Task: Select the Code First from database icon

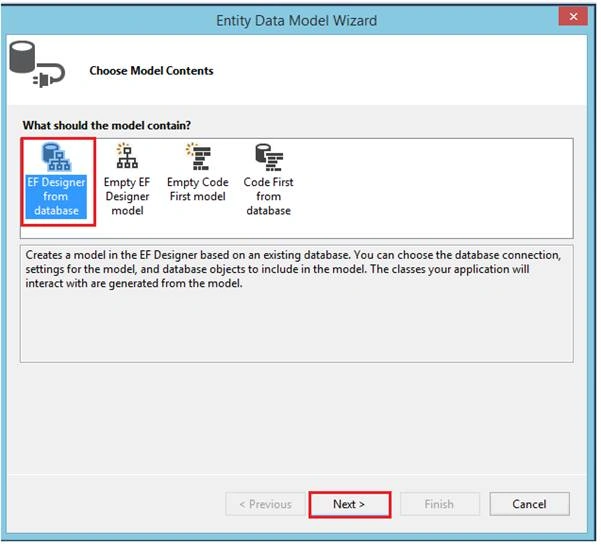Action: click(269, 157)
